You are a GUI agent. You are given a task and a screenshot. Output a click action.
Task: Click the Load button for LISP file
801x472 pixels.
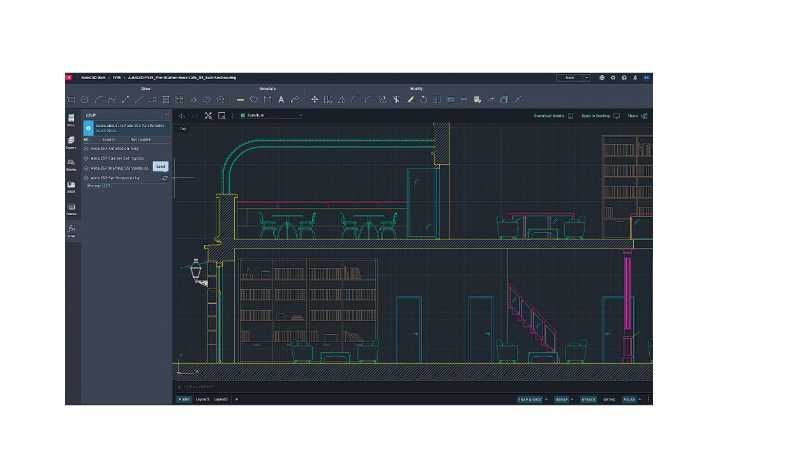click(160, 167)
